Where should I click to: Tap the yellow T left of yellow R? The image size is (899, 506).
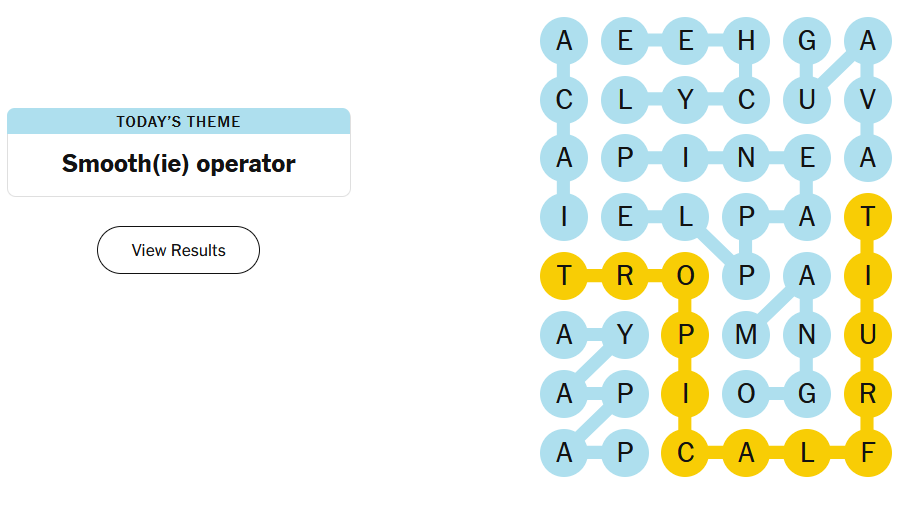tap(564, 276)
